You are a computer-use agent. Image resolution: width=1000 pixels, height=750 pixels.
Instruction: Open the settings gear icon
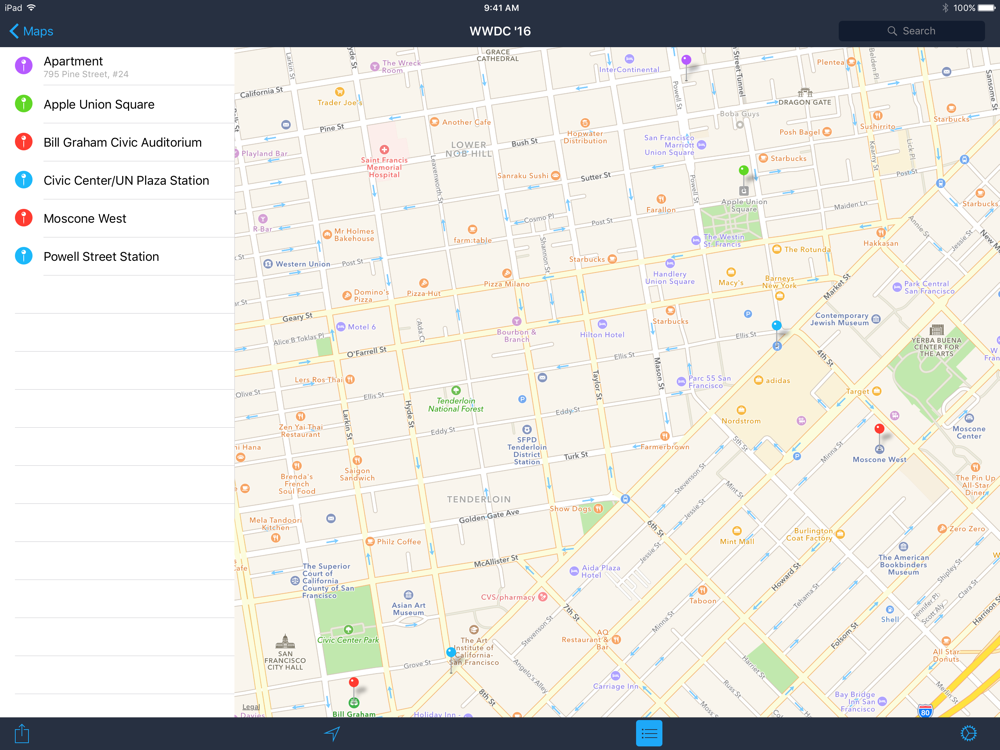coord(968,733)
